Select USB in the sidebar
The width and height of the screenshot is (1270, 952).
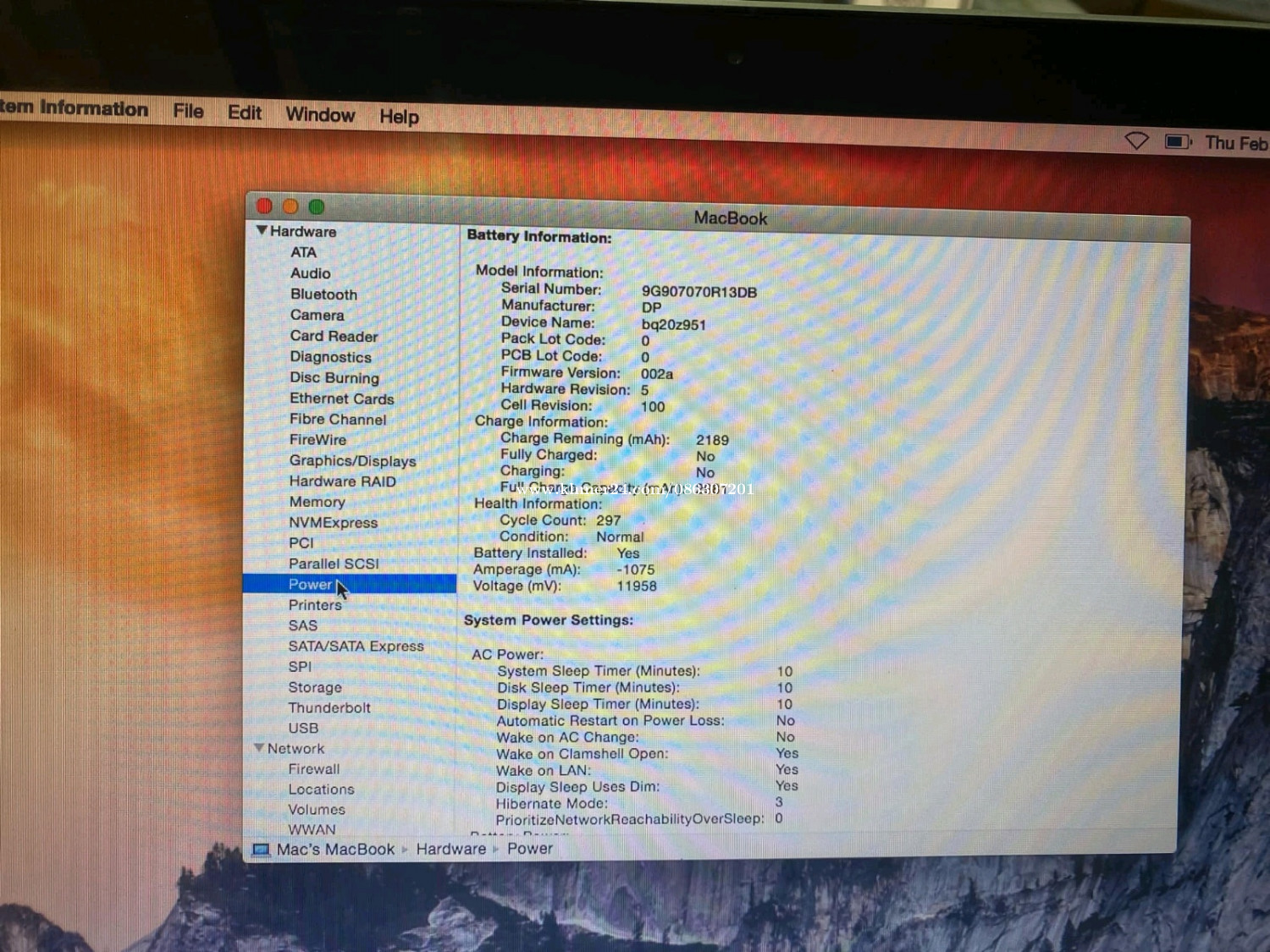[x=303, y=728]
